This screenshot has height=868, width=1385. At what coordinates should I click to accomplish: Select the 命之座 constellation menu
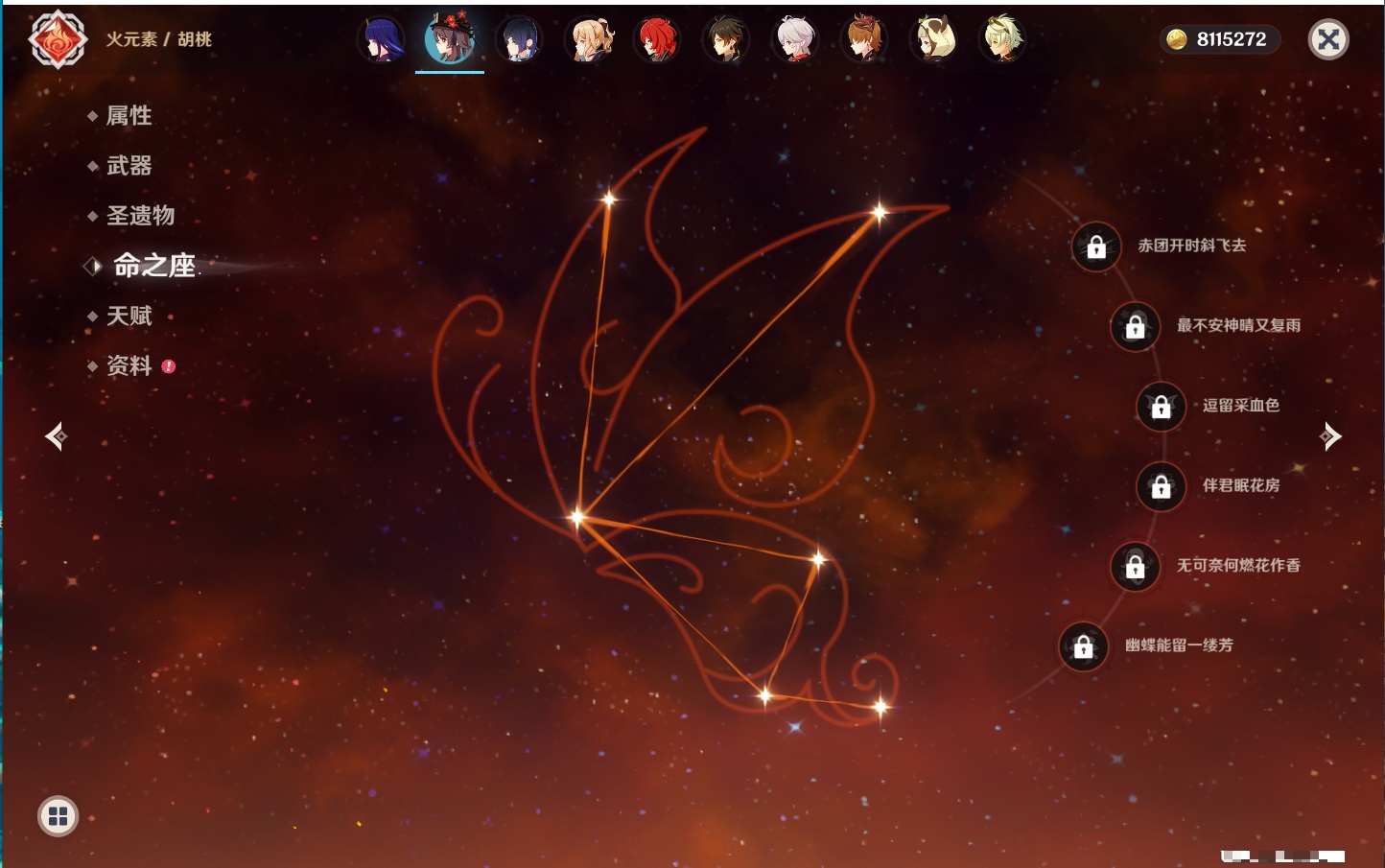tap(153, 266)
